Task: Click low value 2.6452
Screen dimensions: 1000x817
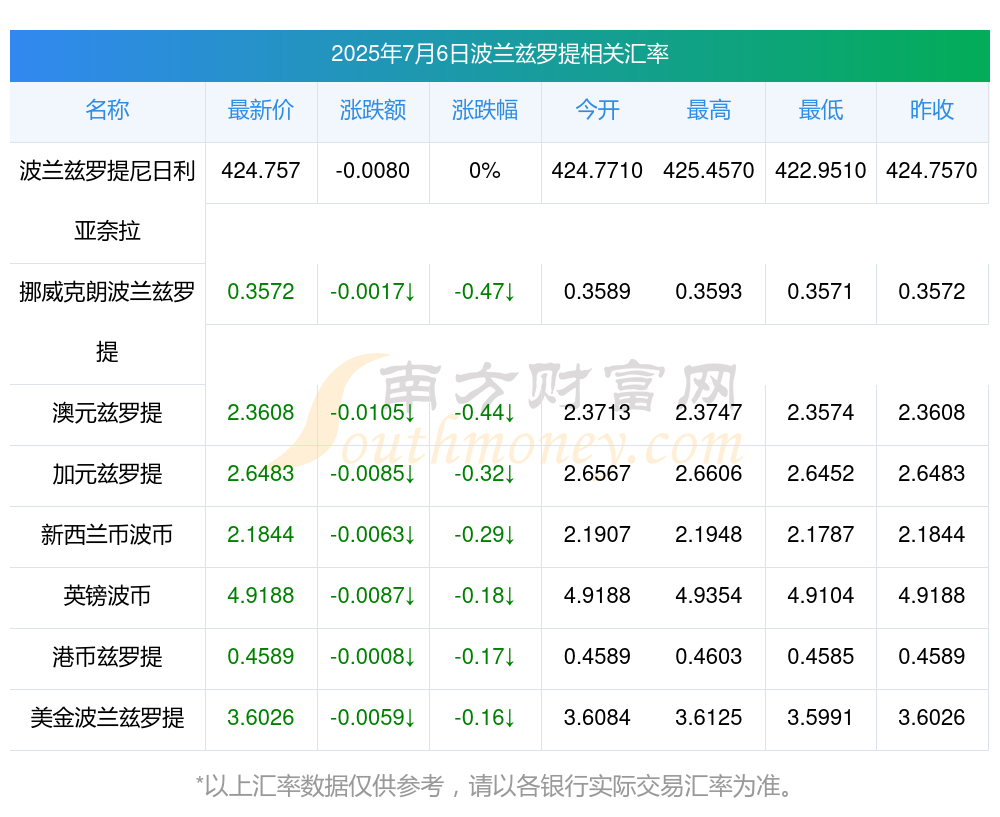Action: tap(821, 473)
